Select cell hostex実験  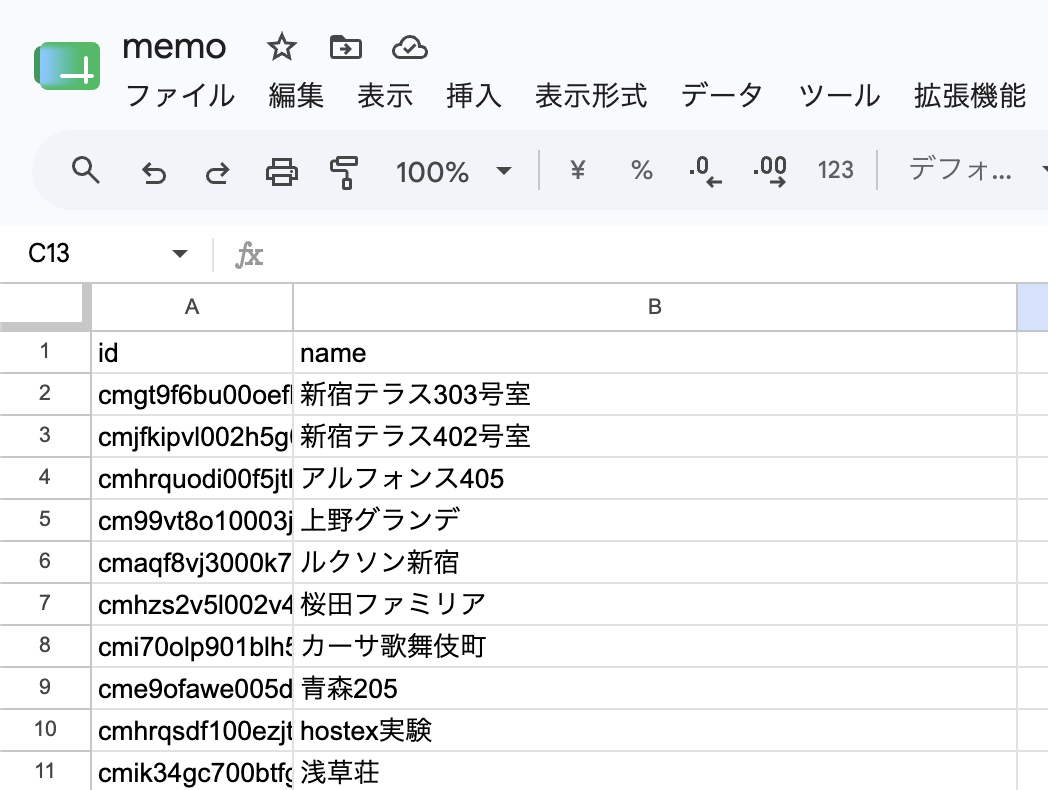[654, 730]
